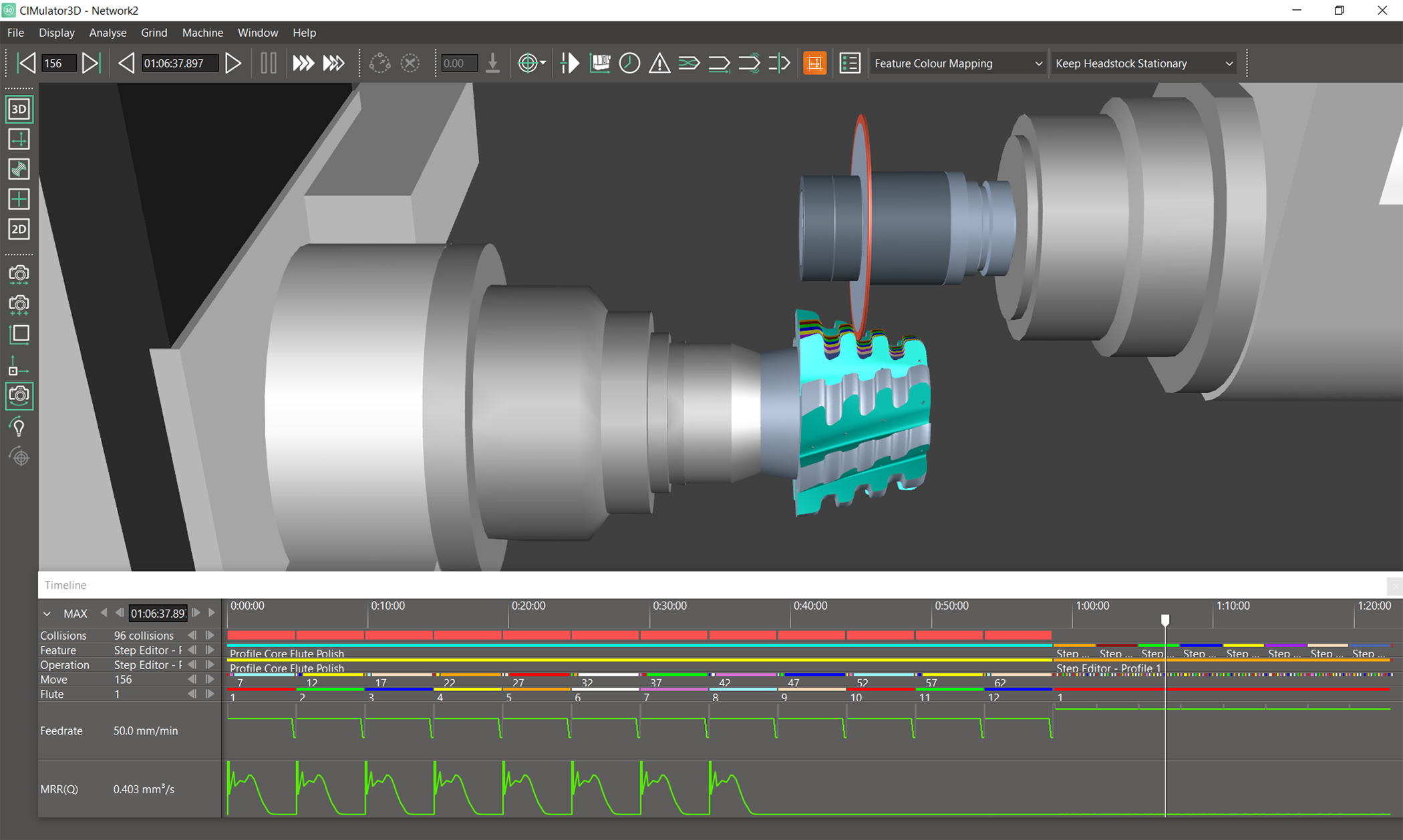This screenshot has height=840, width=1403.
Task: Click the centre target icon in the toolbar
Action: (x=528, y=63)
